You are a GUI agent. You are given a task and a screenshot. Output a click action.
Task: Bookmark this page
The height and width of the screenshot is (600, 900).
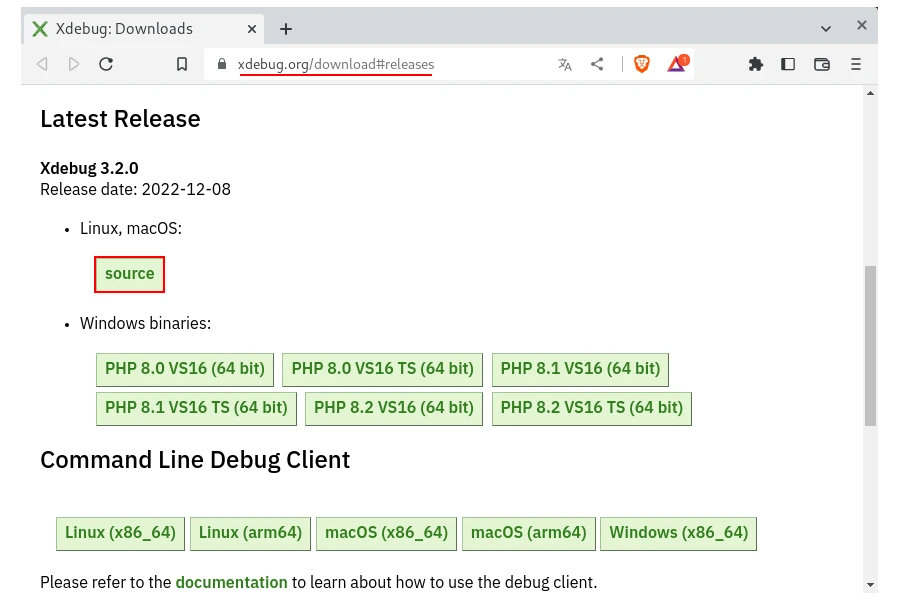pos(181,63)
